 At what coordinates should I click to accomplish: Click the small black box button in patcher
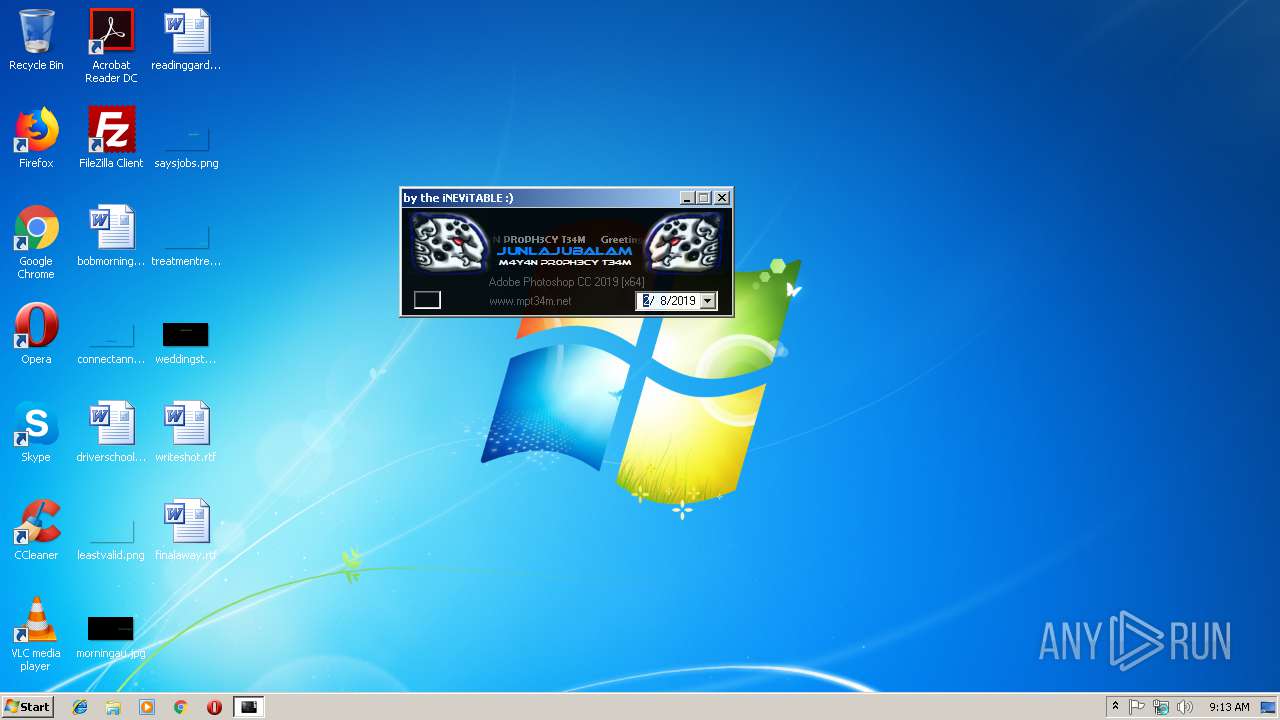[x=427, y=300]
